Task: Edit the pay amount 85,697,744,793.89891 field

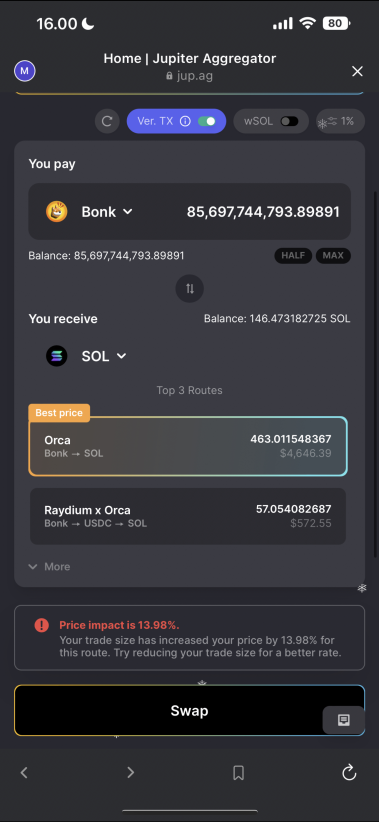Action: click(263, 212)
